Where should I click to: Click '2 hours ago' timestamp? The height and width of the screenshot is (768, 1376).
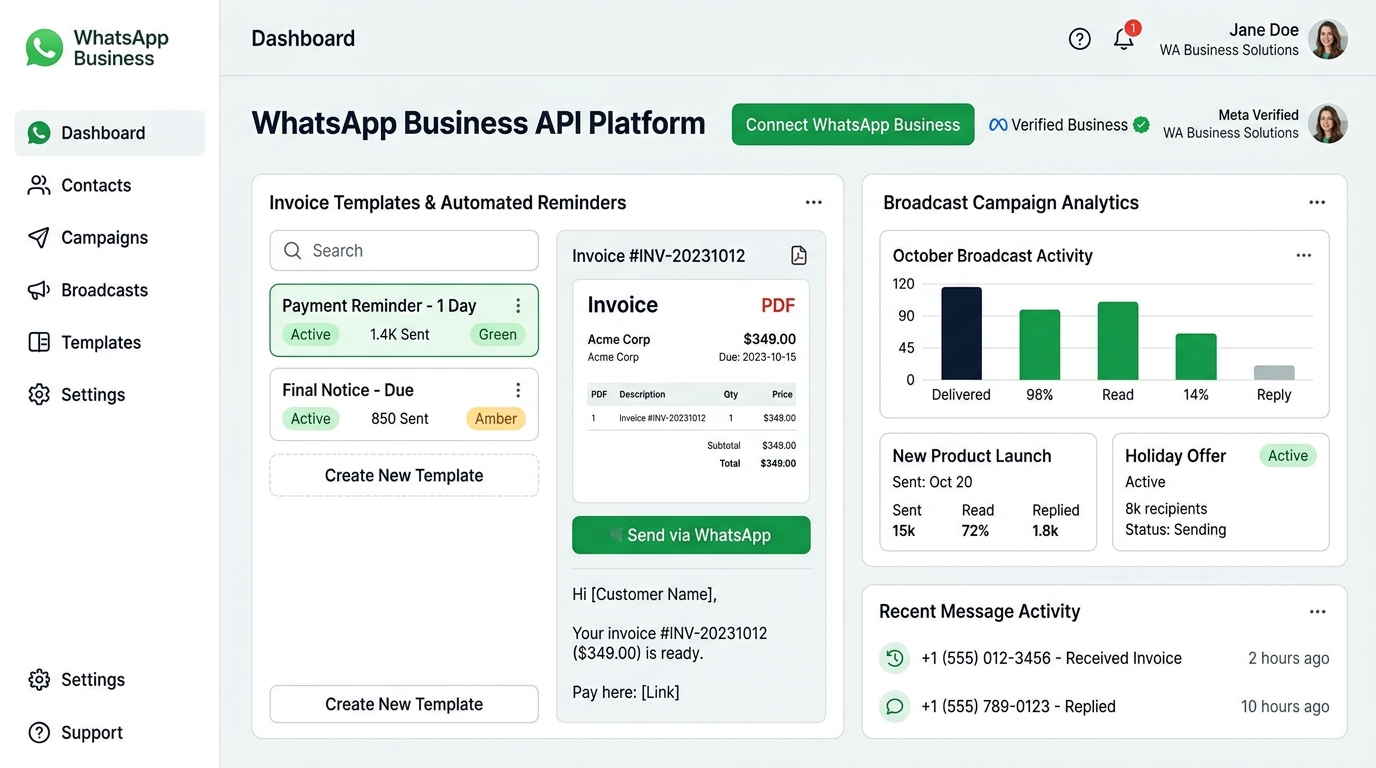coord(1288,658)
